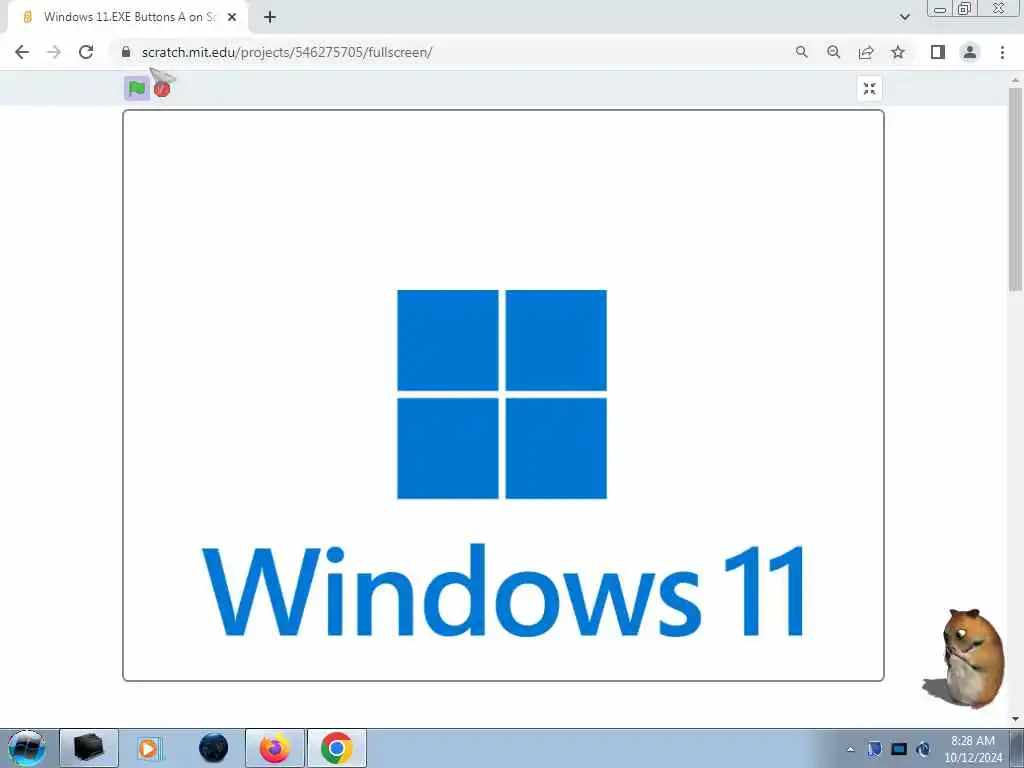Click the flag icon in system tray
This screenshot has width=1024, height=768.
[x=874, y=749]
